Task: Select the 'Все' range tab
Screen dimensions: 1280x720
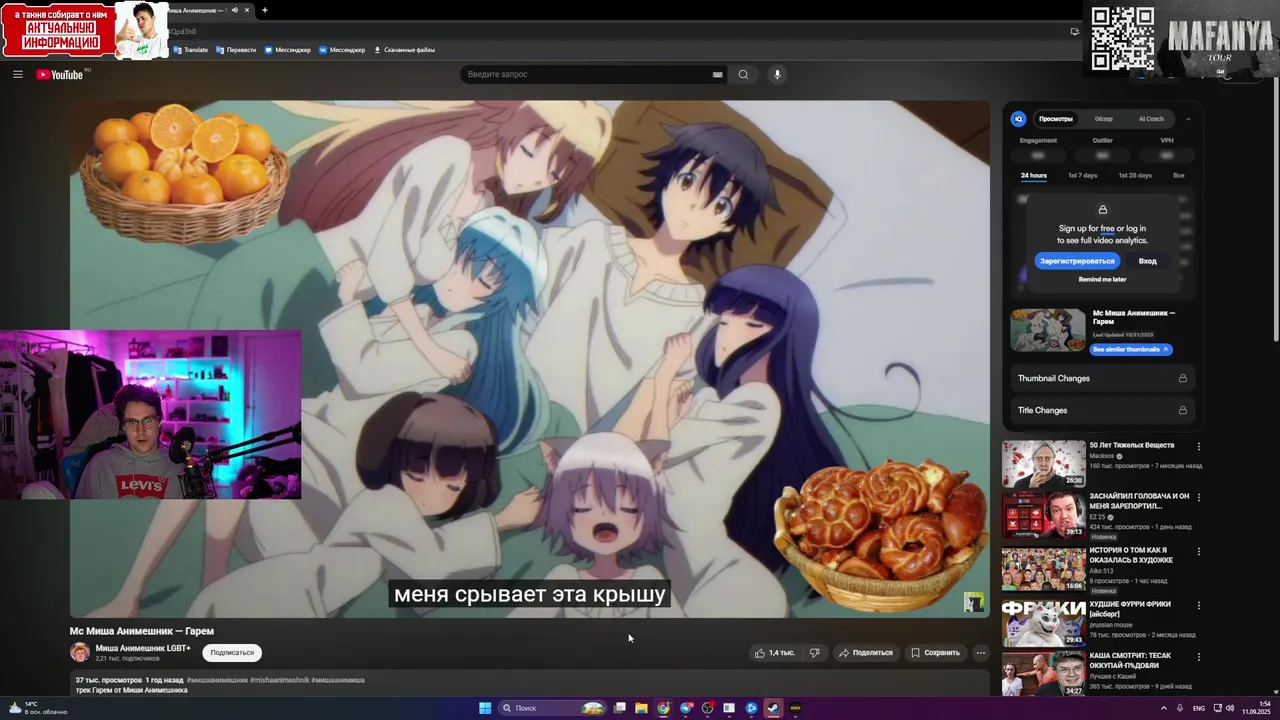Action: tap(1178, 176)
